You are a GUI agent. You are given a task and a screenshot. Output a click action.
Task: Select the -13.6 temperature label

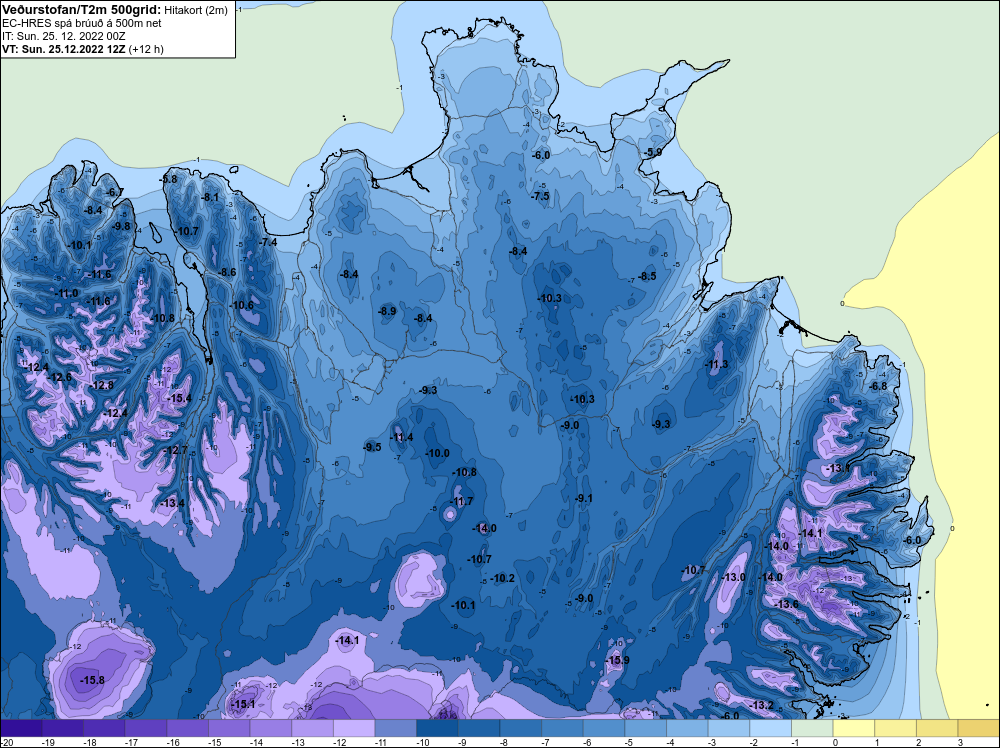tap(786, 604)
